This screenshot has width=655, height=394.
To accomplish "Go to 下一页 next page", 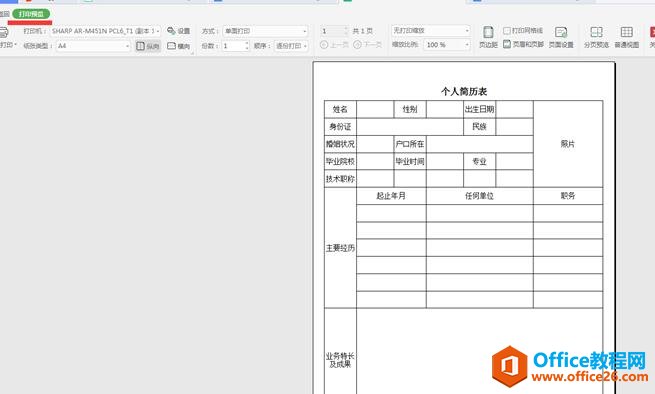I will (368, 45).
